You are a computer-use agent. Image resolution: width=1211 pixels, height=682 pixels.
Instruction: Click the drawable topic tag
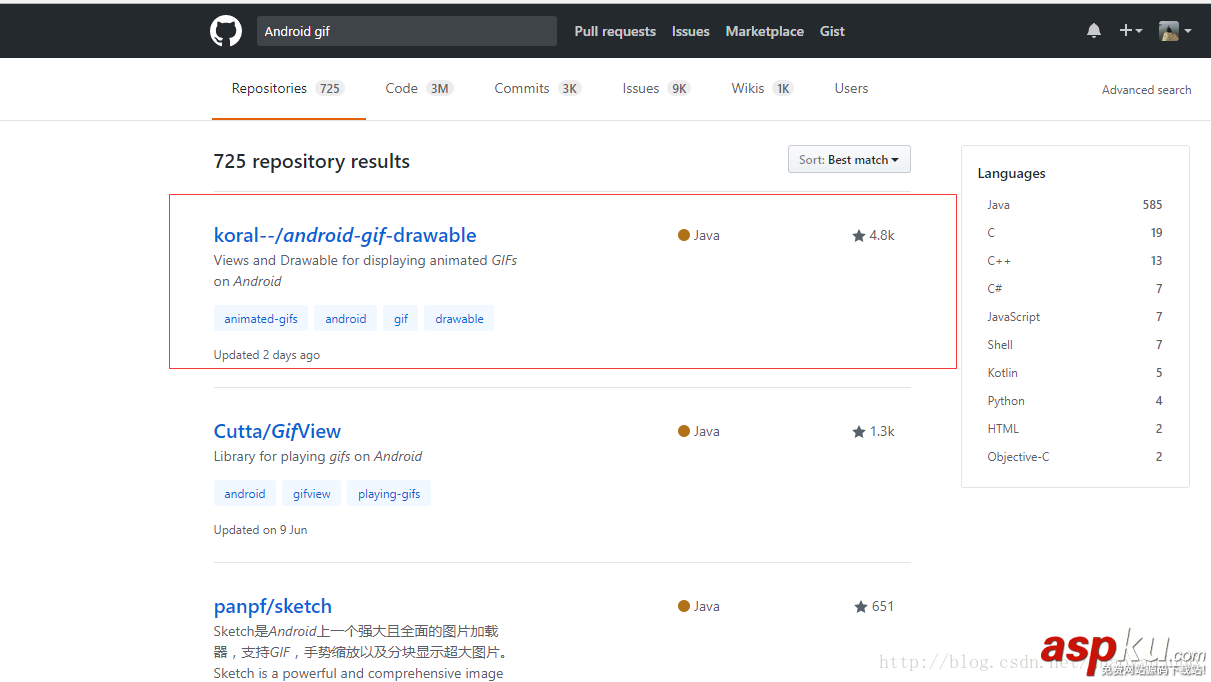coord(459,319)
